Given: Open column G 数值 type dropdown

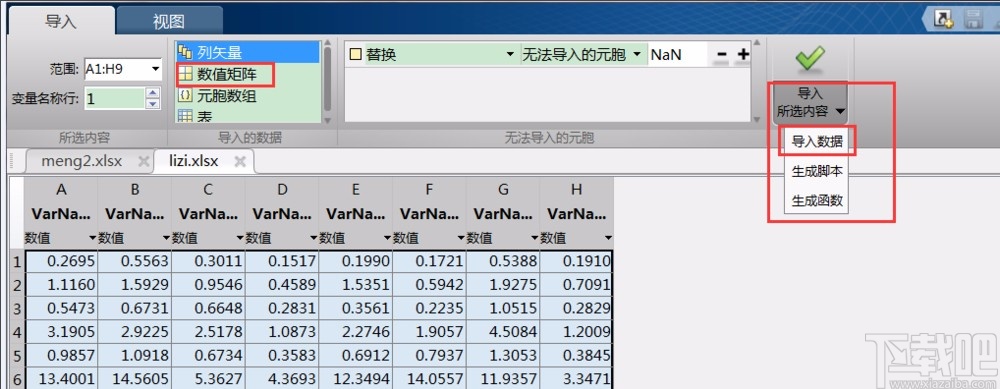Looking at the screenshot, I should pyautogui.click(x=534, y=239).
